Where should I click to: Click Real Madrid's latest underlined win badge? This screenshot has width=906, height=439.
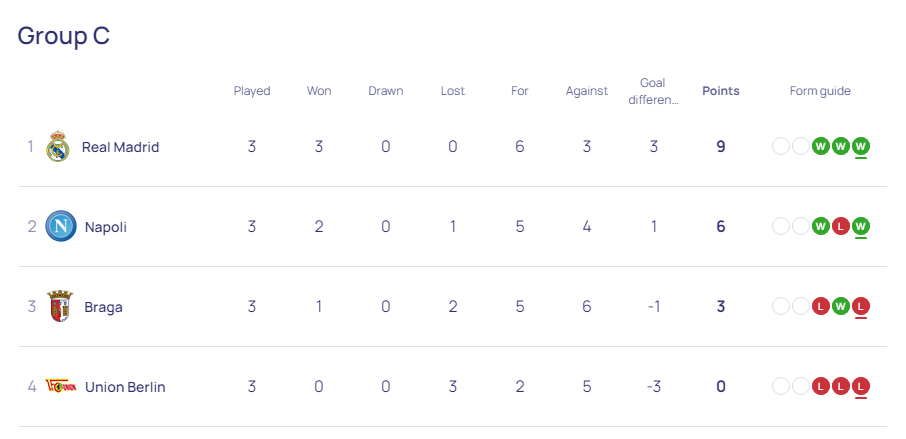point(861,147)
